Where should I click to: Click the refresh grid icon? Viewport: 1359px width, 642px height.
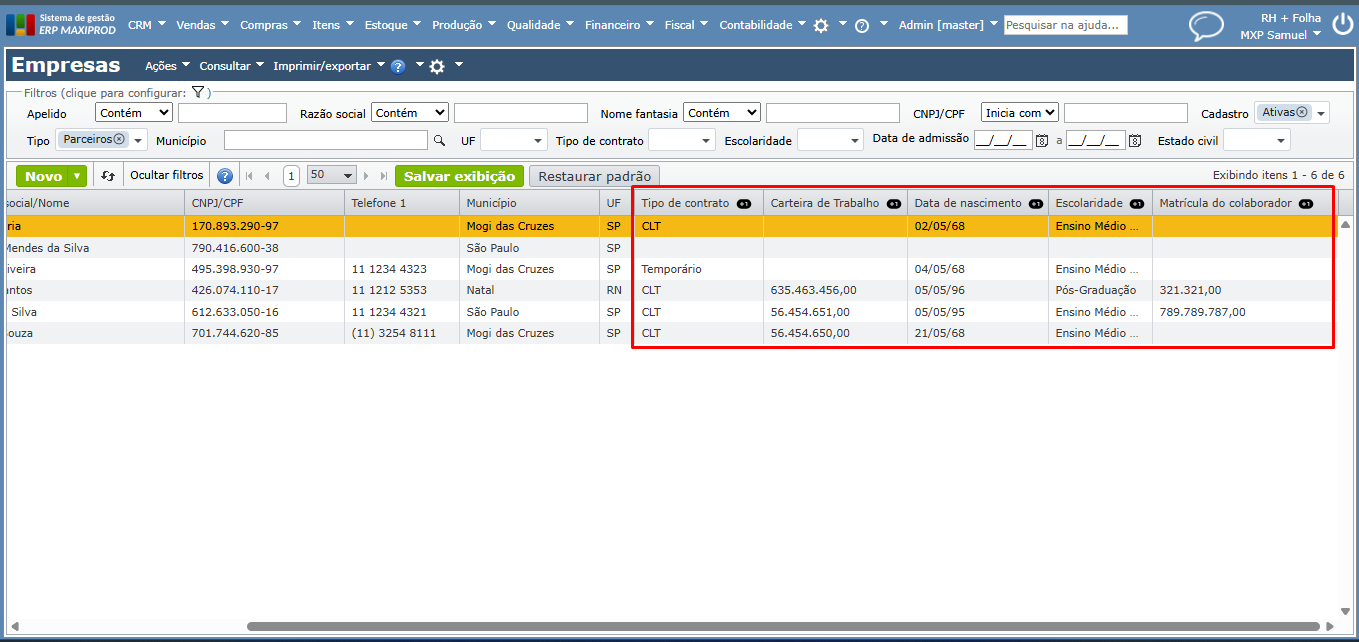coord(108,176)
